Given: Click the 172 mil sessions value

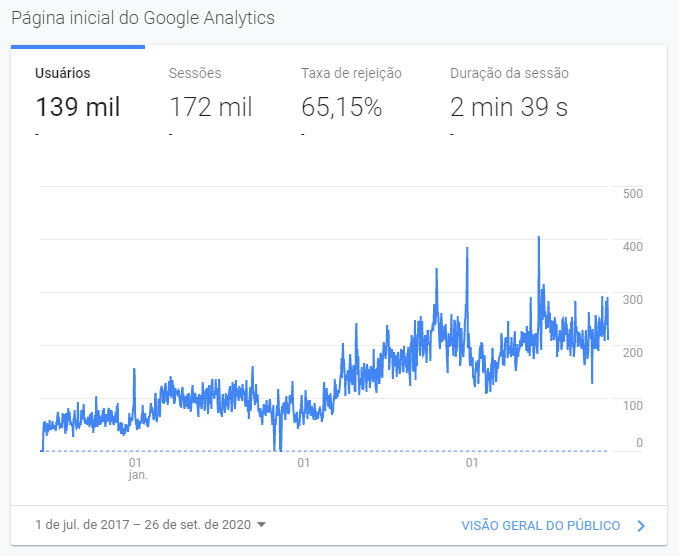Looking at the screenshot, I should 211,107.
